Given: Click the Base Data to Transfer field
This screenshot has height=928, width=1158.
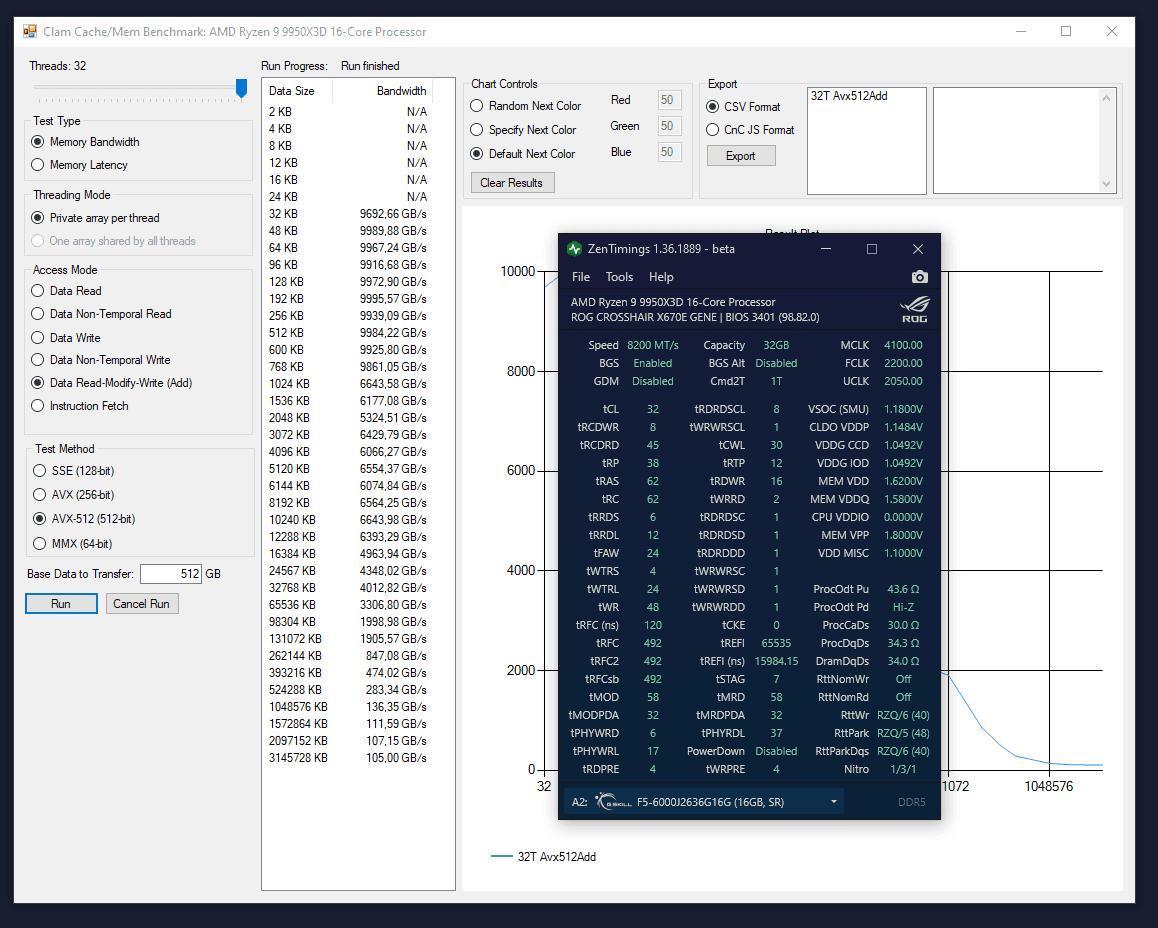Looking at the screenshot, I should point(171,574).
